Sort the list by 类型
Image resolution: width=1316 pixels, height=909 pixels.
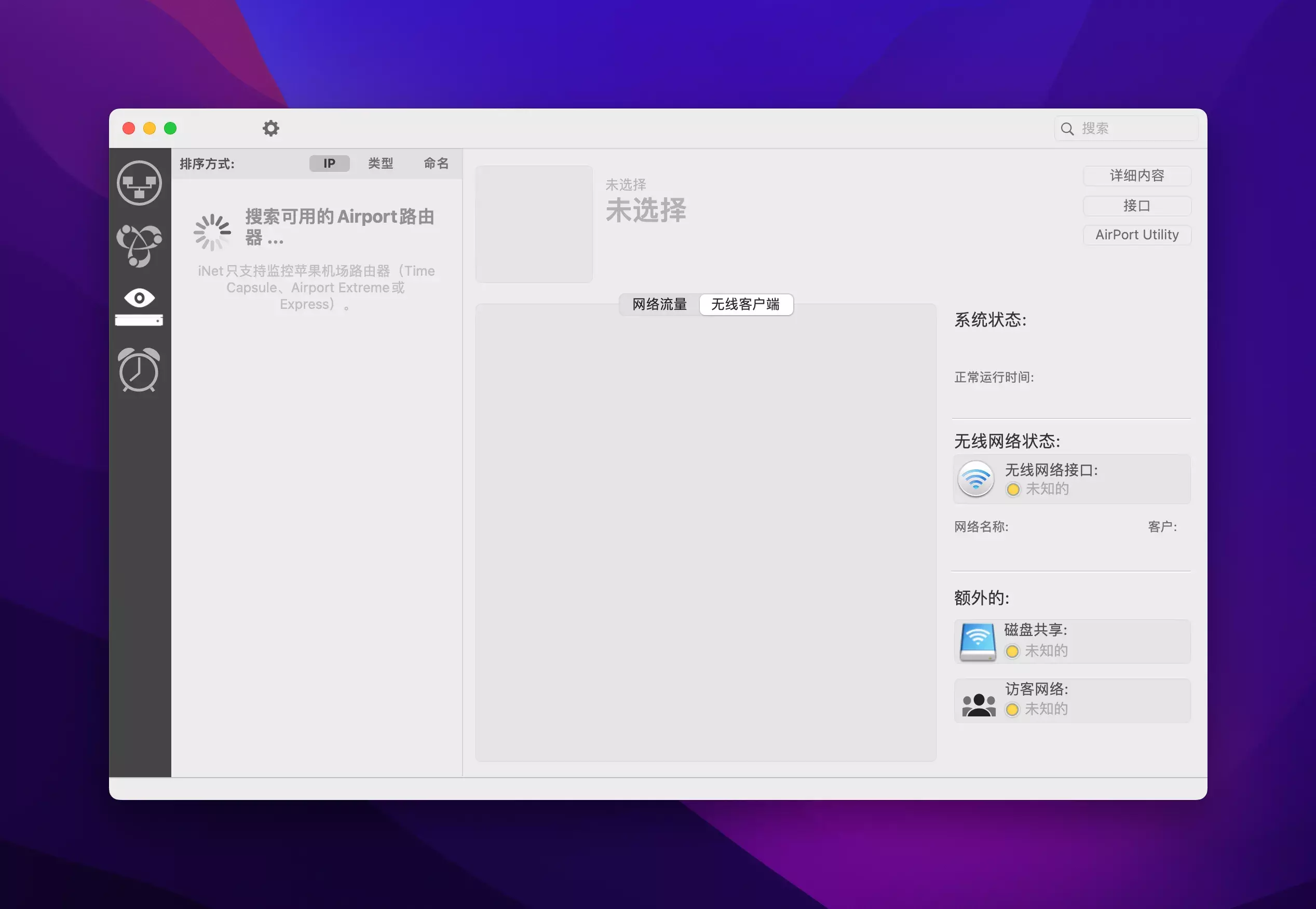[381, 164]
